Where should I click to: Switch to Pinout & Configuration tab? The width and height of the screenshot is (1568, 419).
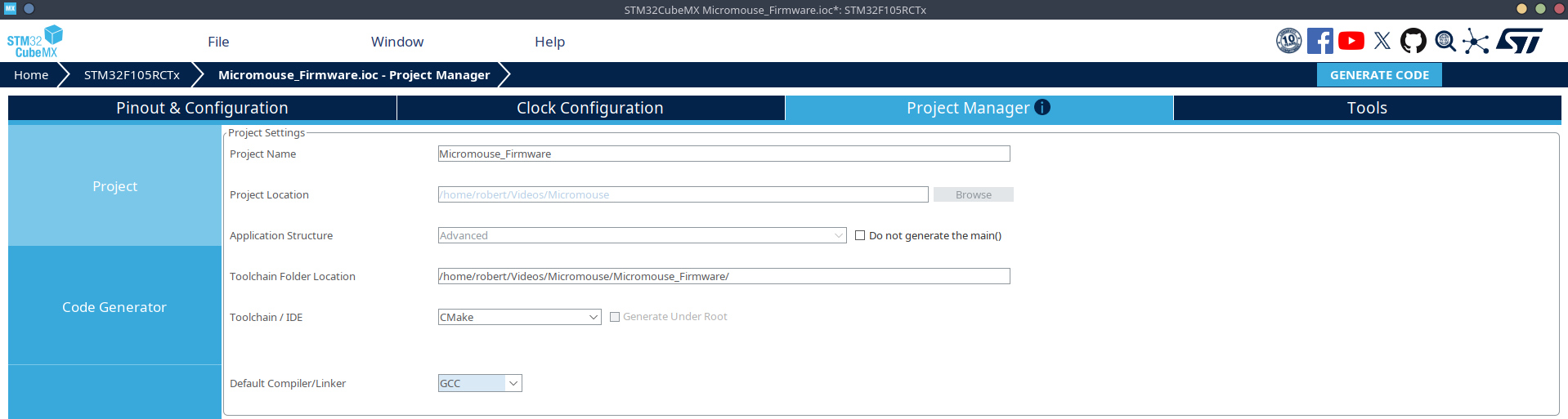coord(202,108)
